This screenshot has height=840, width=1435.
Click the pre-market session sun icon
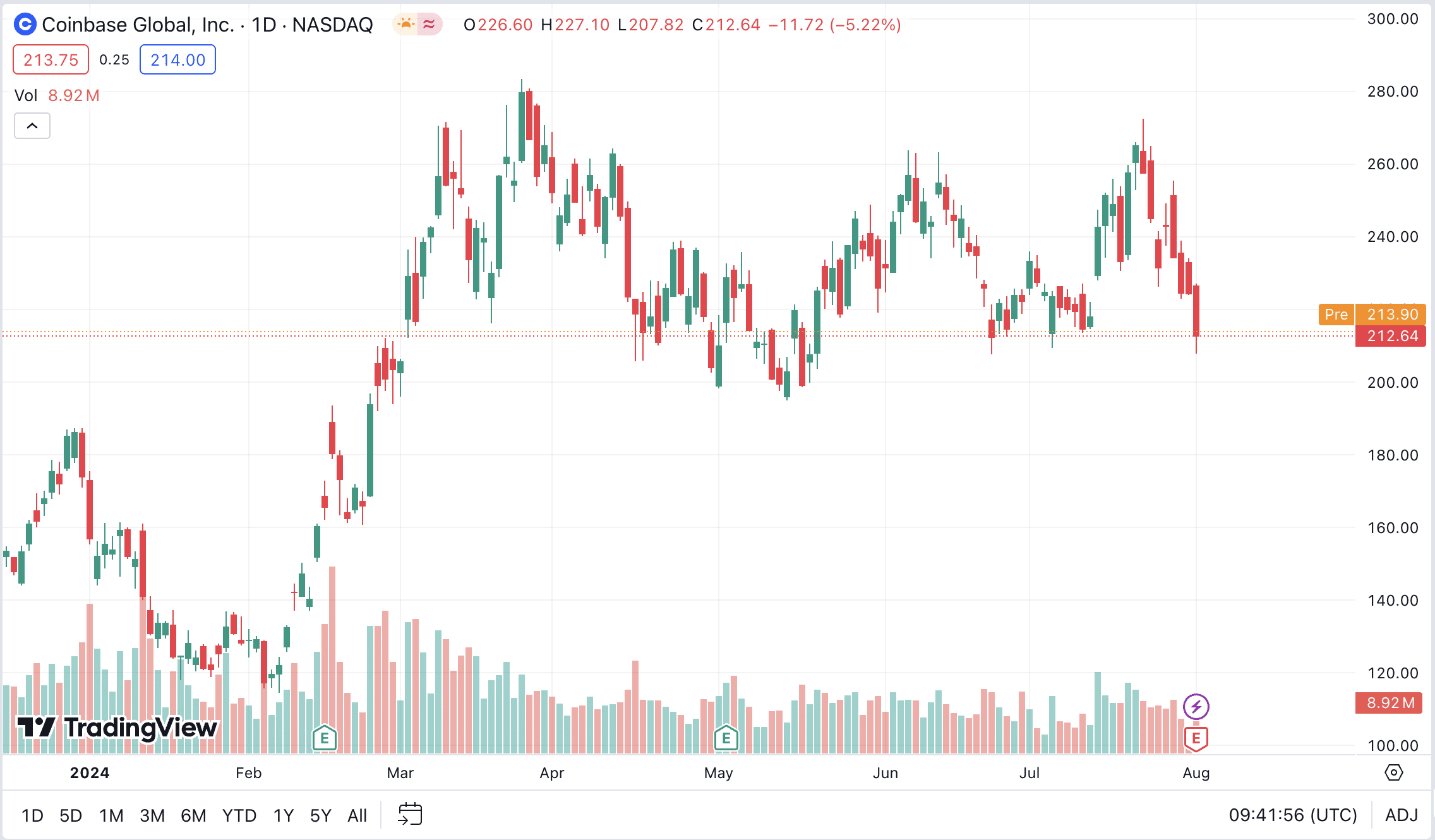[x=405, y=25]
